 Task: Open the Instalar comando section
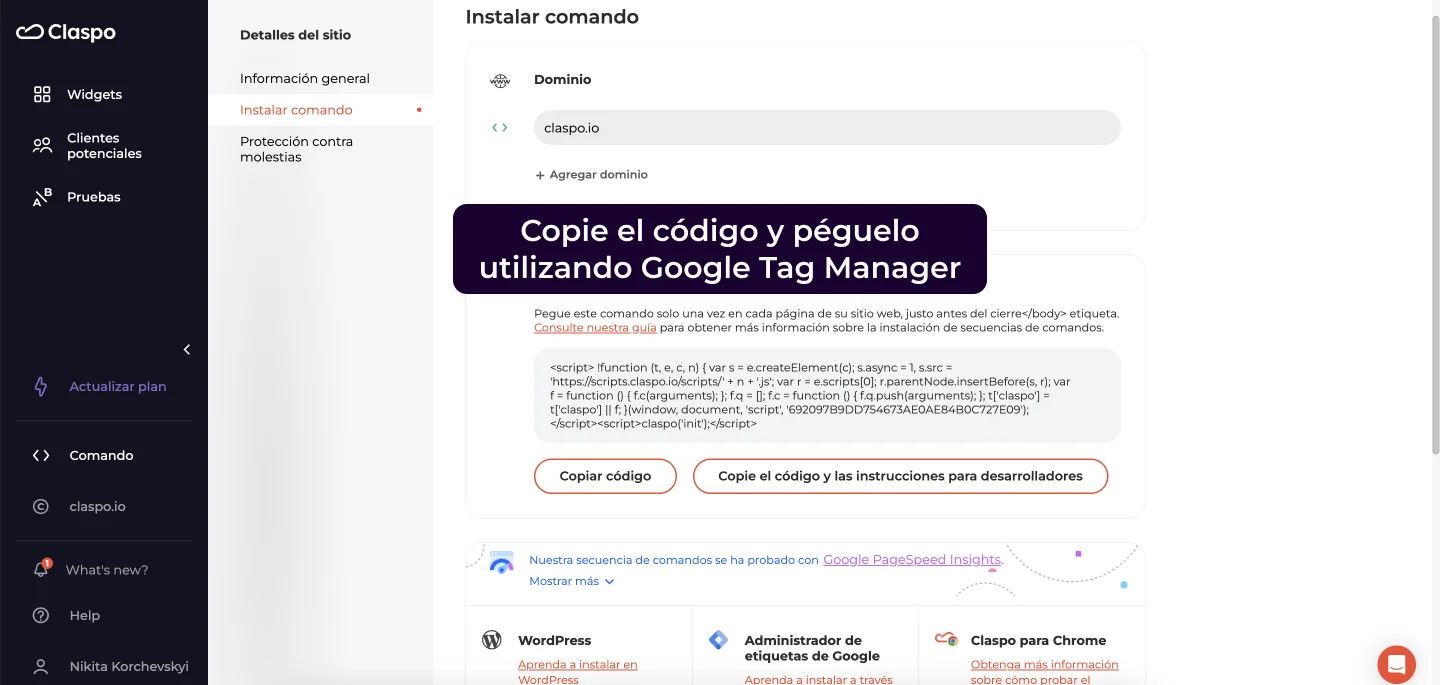click(296, 110)
